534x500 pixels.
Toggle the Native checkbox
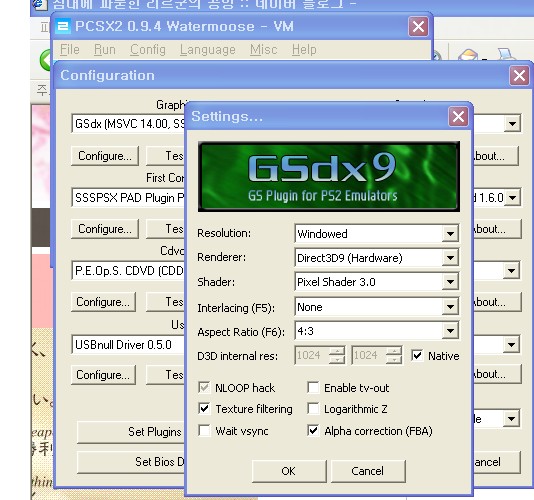coord(417,356)
